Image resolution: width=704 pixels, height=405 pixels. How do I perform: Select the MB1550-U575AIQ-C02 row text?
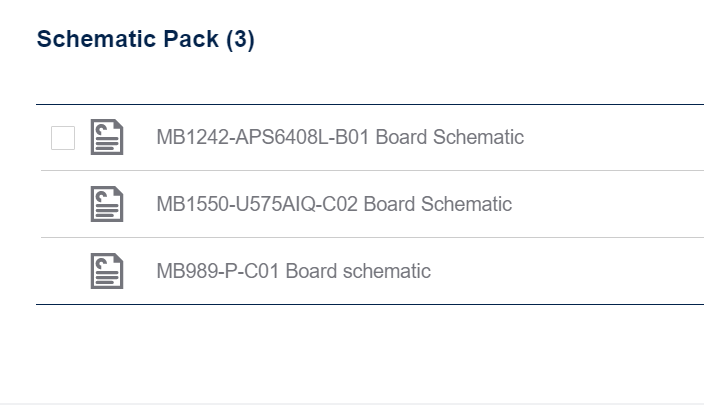334,204
